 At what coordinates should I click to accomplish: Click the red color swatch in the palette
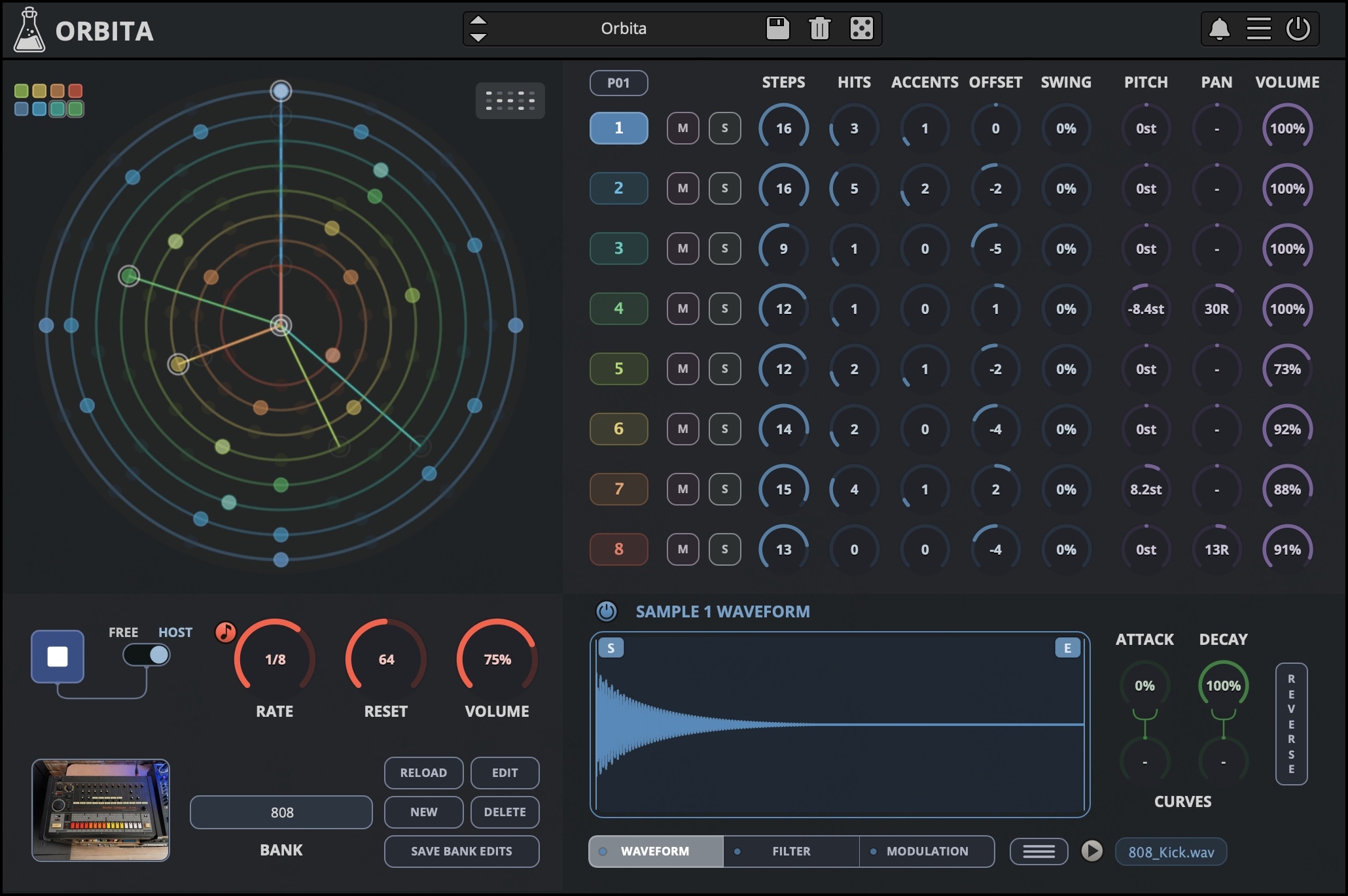pyautogui.click(x=76, y=91)
